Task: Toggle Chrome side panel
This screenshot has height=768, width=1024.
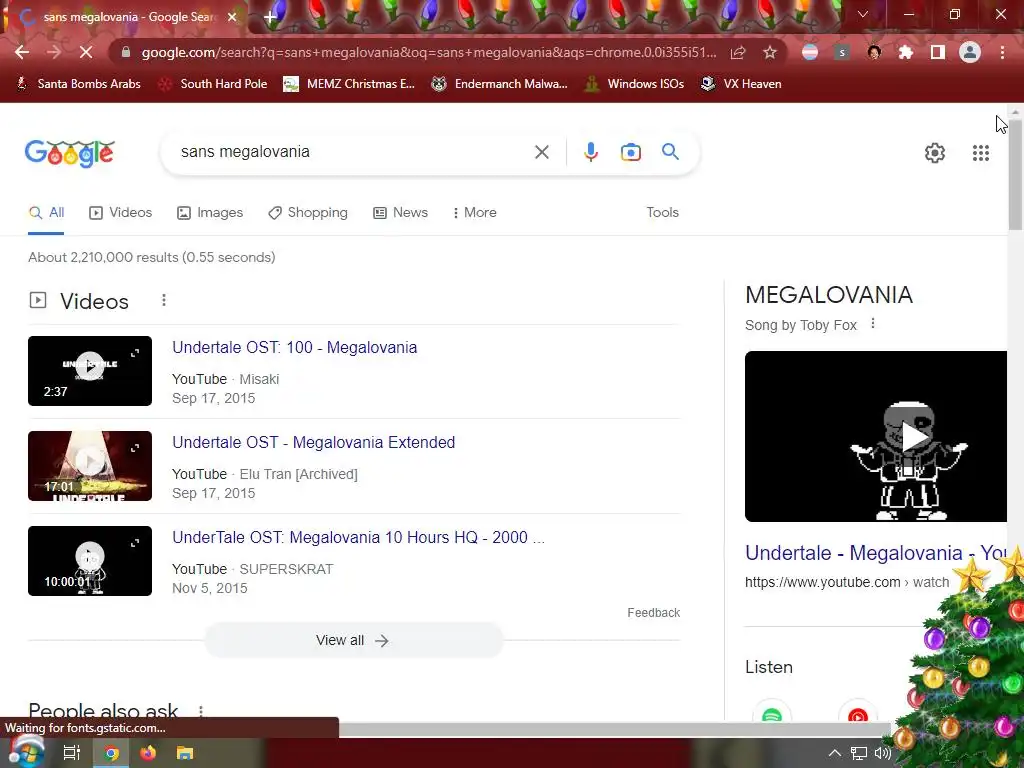Action: [938, 52]
